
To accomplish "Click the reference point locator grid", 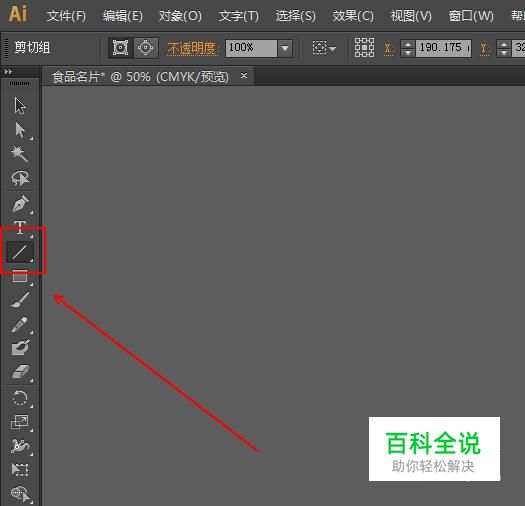I will (364, 48).
